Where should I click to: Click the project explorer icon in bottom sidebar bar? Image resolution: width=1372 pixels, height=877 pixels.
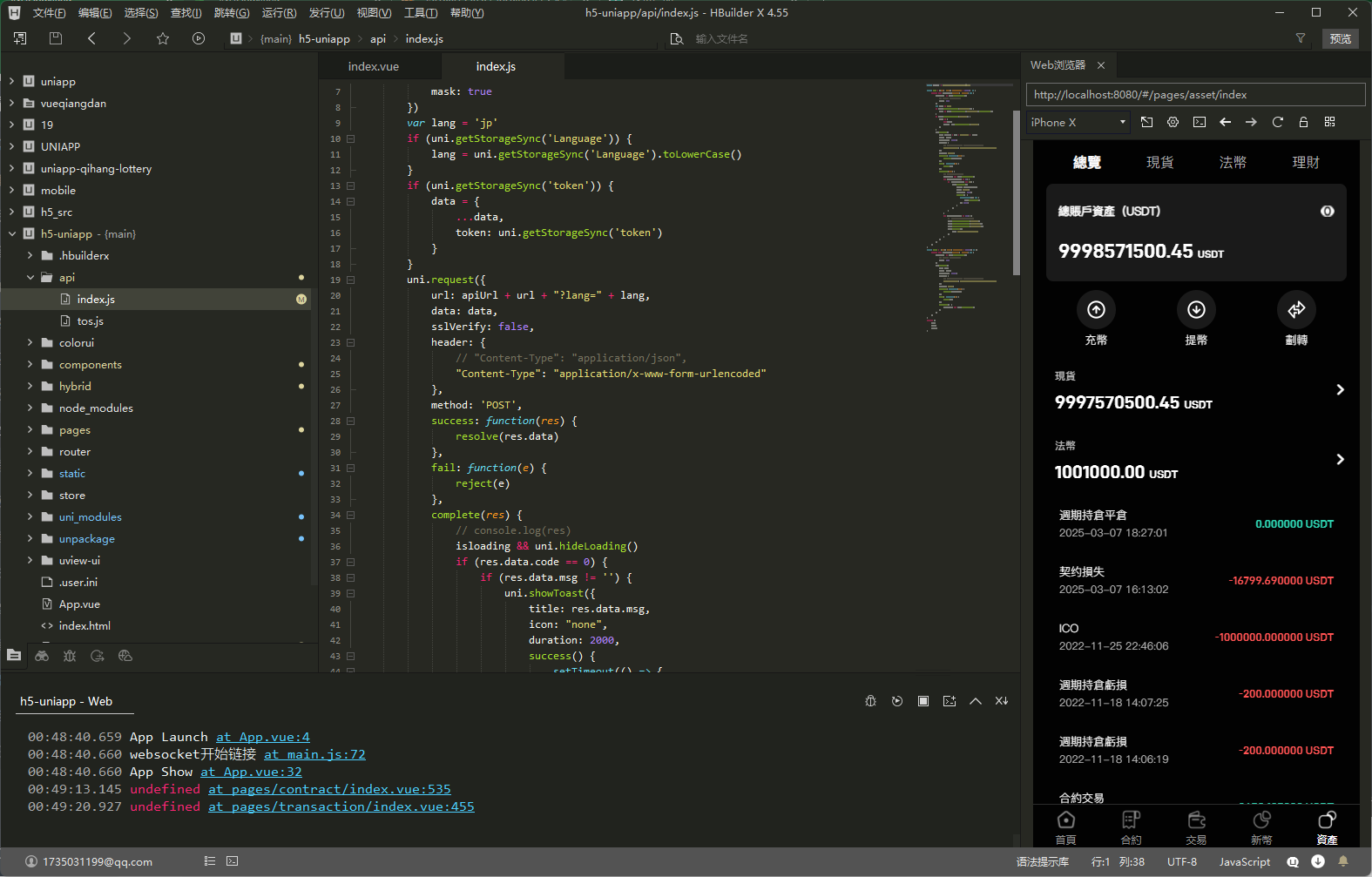point(14,655)
